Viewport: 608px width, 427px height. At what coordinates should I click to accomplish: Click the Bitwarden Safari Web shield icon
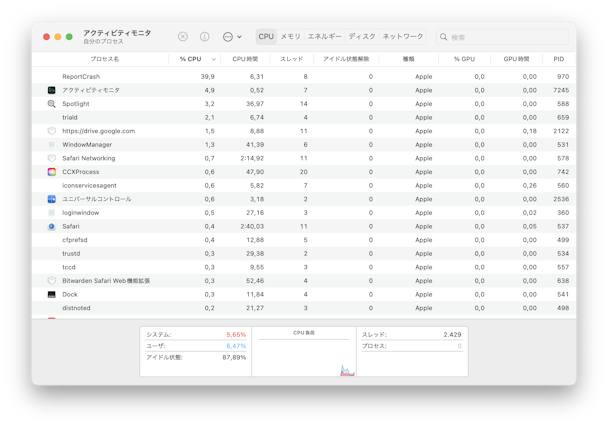[x=51, y=280]
